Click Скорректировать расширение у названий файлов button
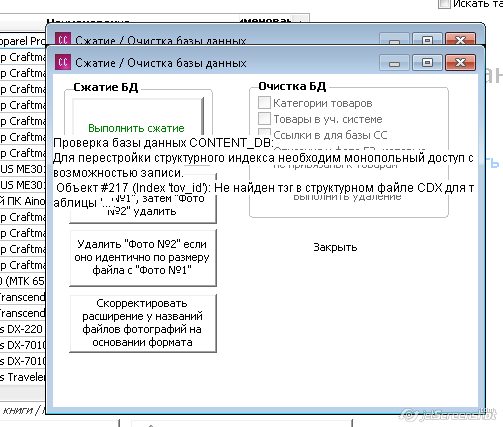This screenshot has height=427, width=503. (143, 323)
